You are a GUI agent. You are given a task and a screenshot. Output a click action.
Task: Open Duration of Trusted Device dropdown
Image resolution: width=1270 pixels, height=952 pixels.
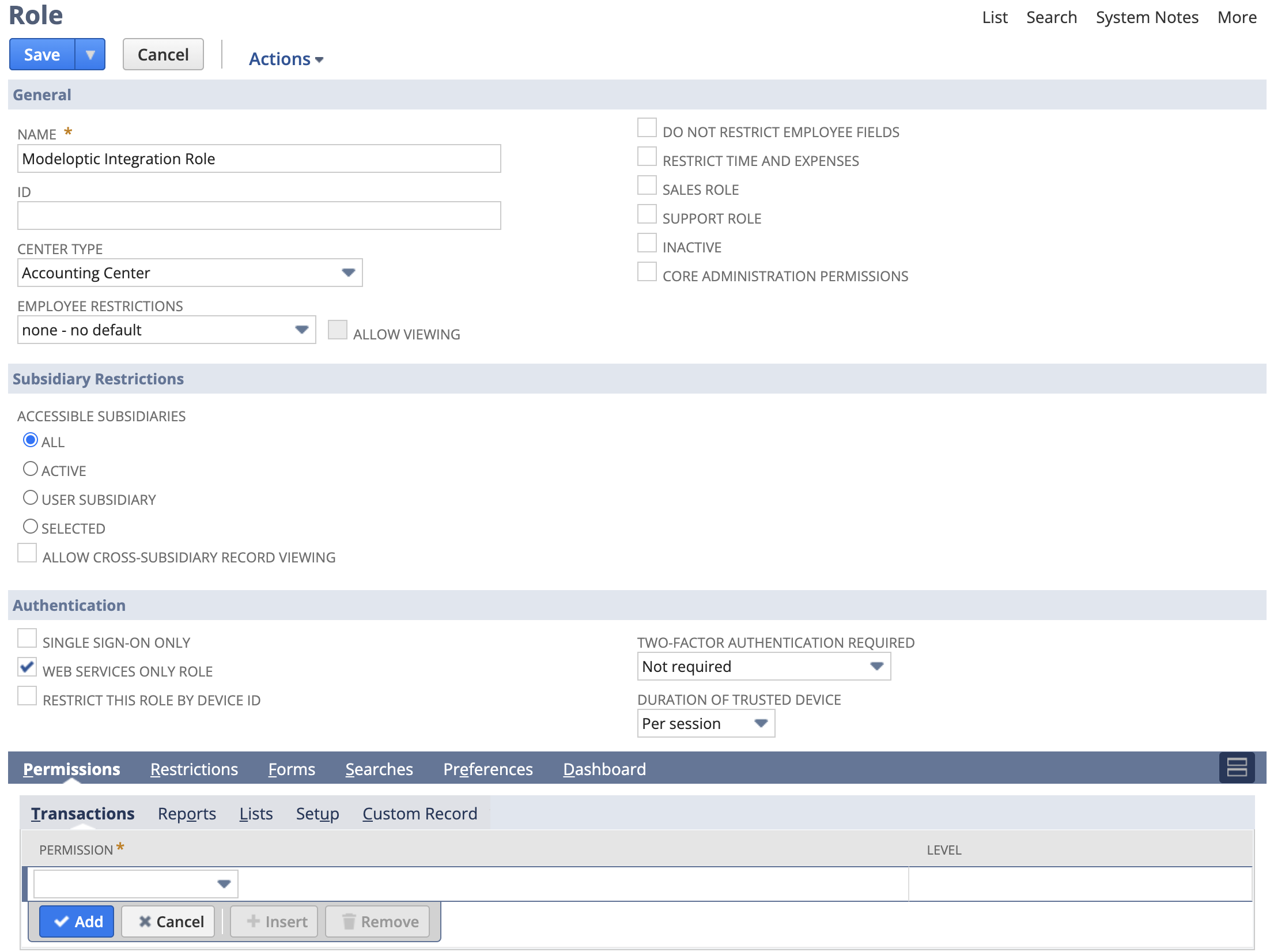click(x=761, y=723)
